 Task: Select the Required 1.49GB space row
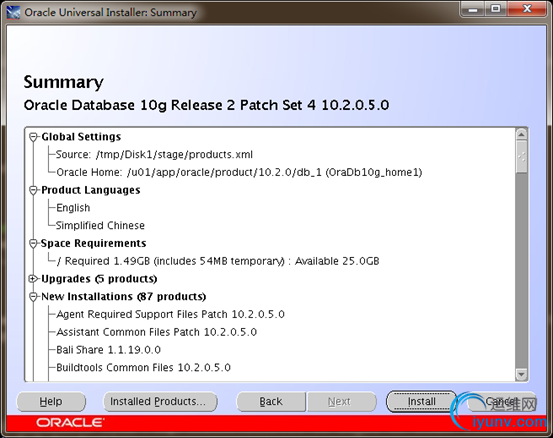pyautogui.click(x=218, y=261)
